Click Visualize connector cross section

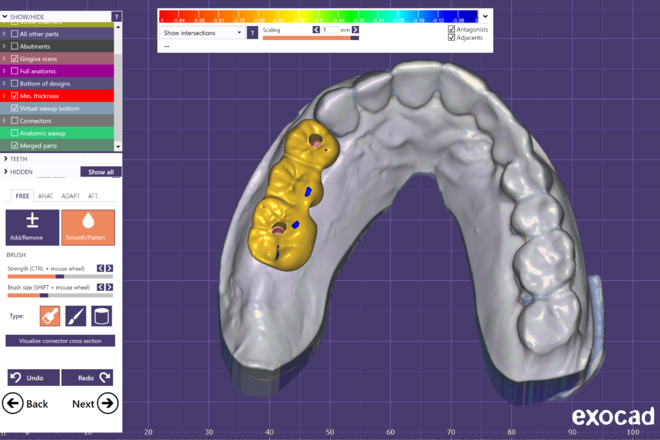point(60,341)
